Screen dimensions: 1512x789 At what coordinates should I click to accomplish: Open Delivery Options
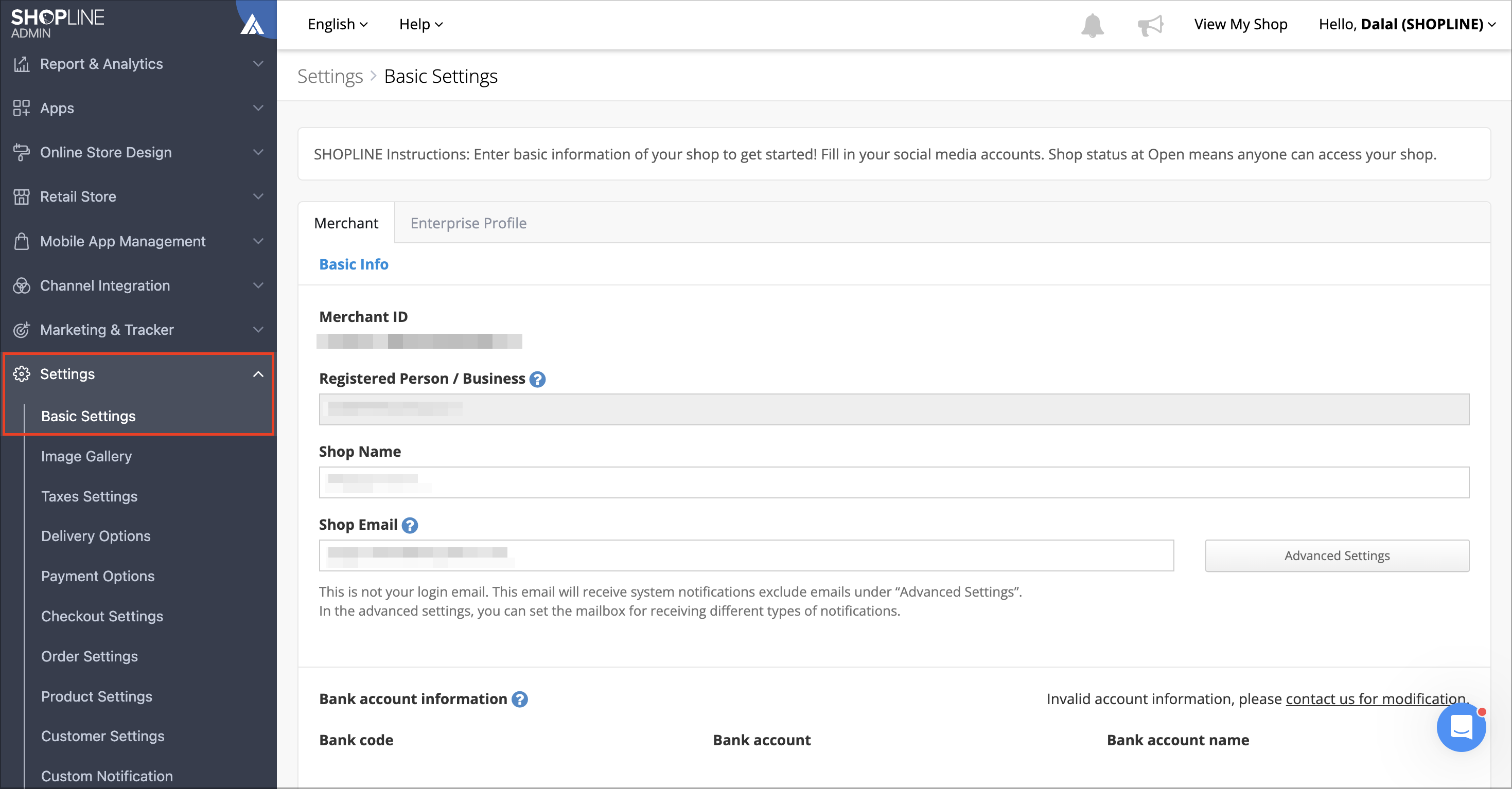[96, 536]
